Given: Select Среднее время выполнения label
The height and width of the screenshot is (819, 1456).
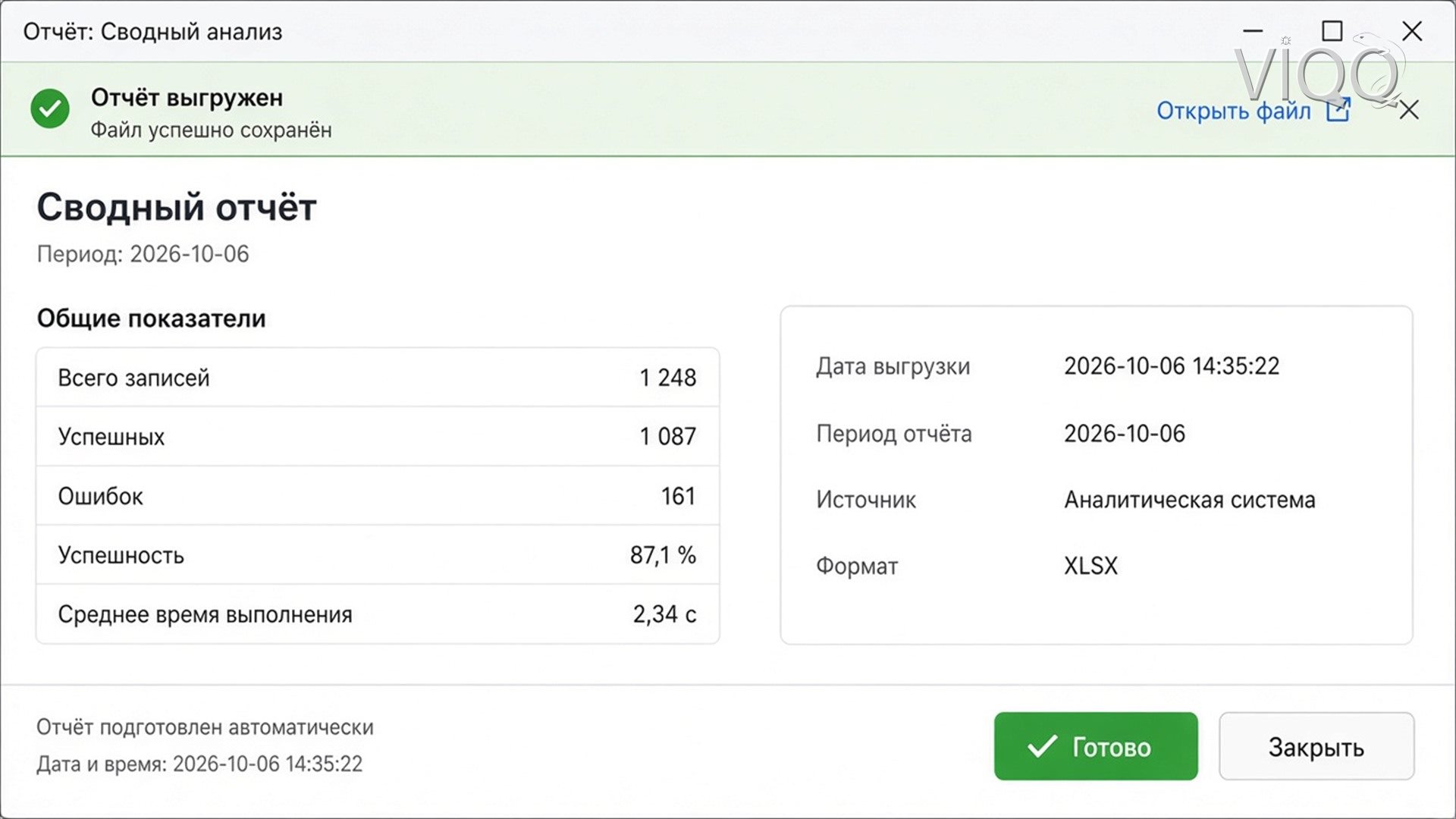Looking at the screenshot, I should coord(205,614).
